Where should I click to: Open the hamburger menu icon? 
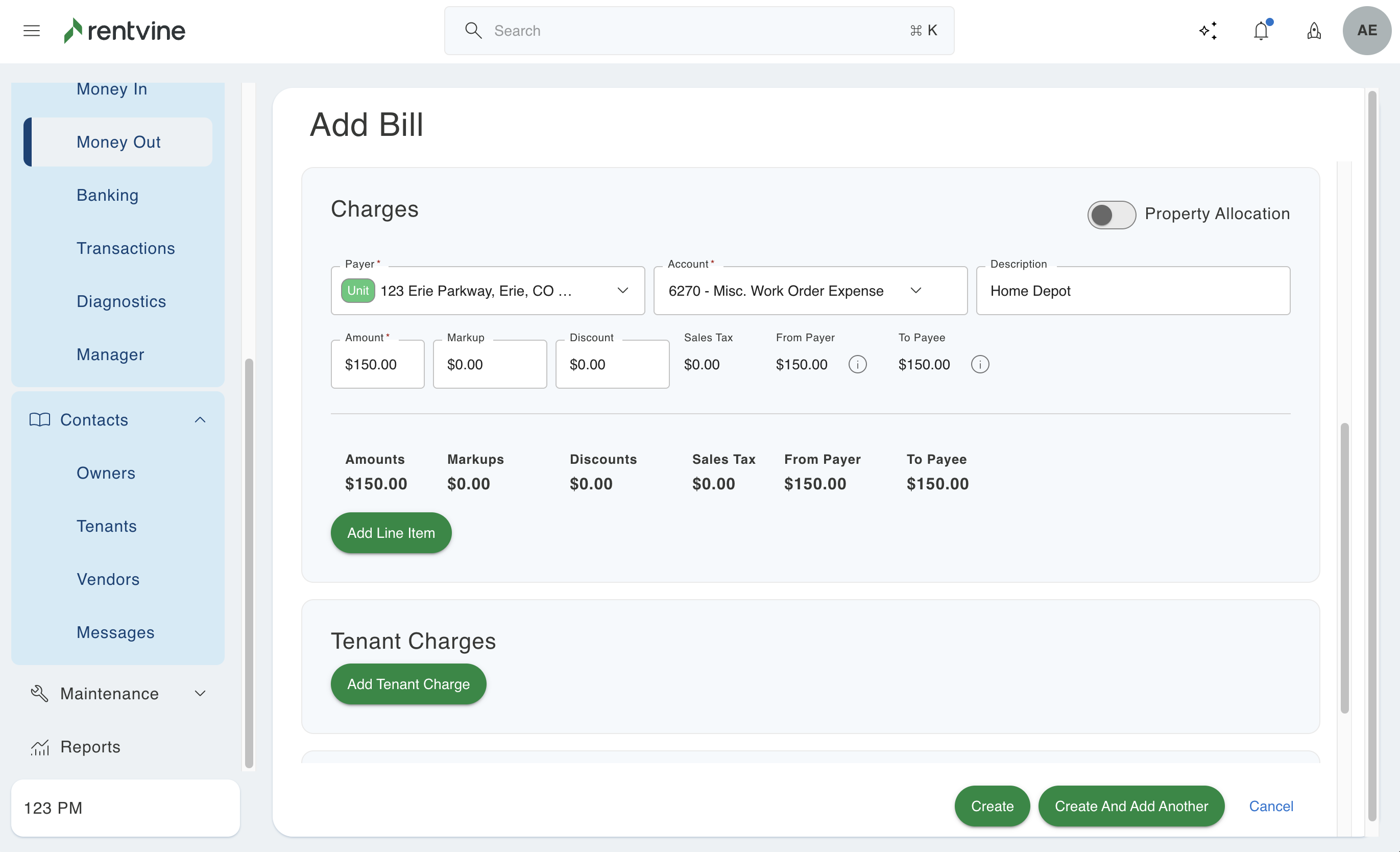(x=31, y=31)
